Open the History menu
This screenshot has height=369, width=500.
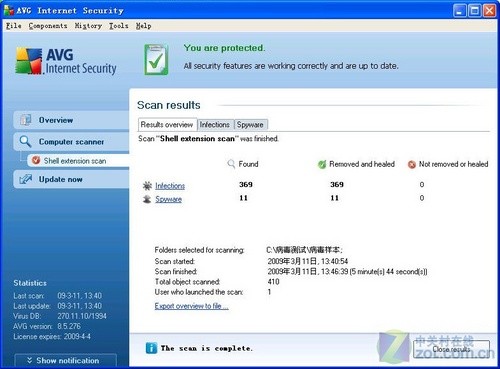tap(88, 26)
